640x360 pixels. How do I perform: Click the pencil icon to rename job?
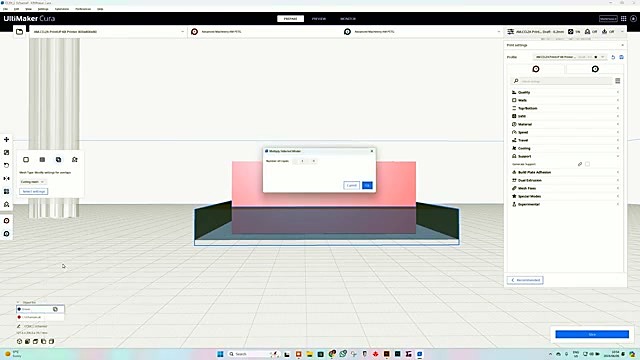click(x=19, y=327)
